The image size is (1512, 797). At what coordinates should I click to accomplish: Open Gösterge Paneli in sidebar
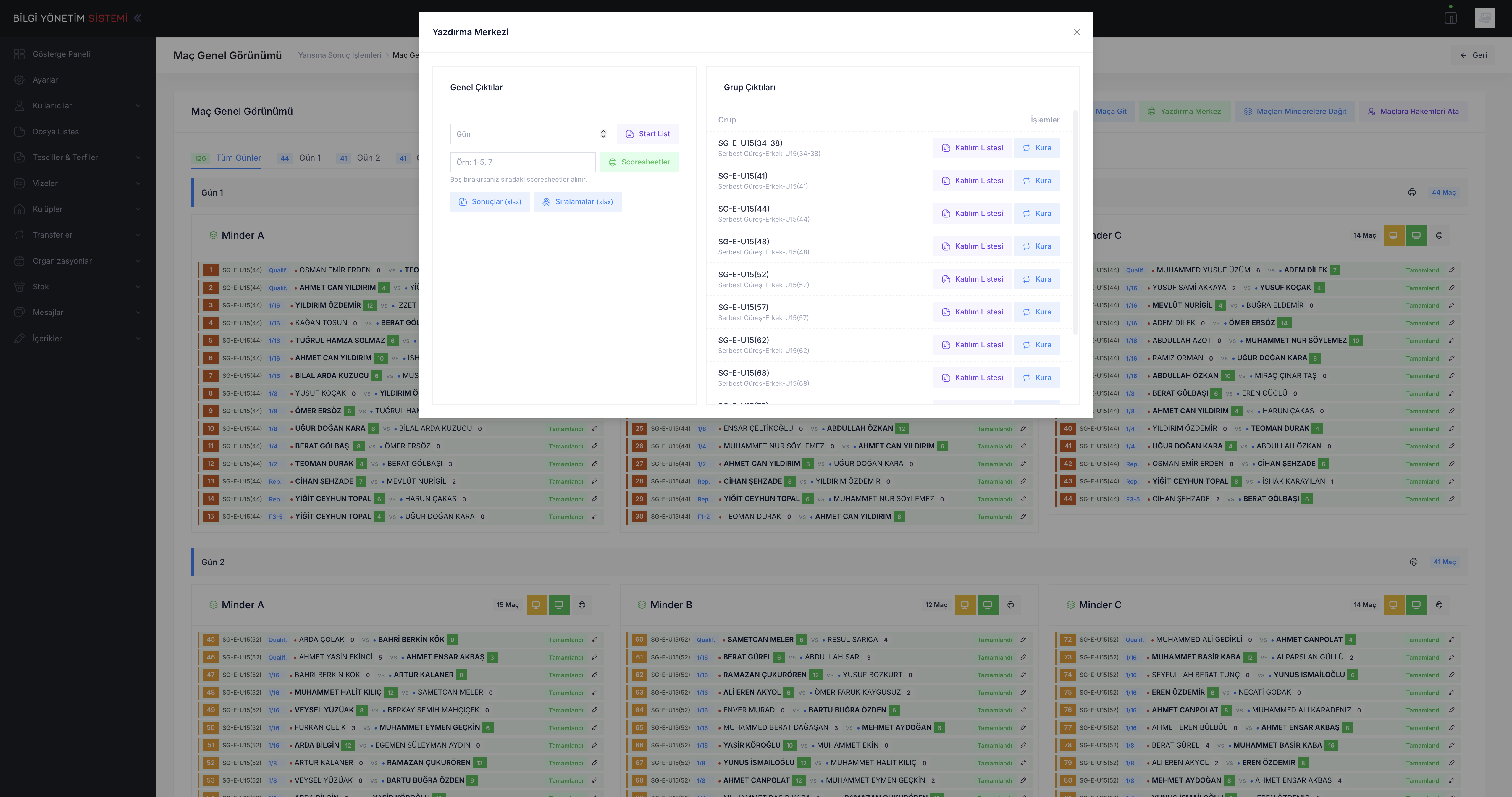pos(77,54)
